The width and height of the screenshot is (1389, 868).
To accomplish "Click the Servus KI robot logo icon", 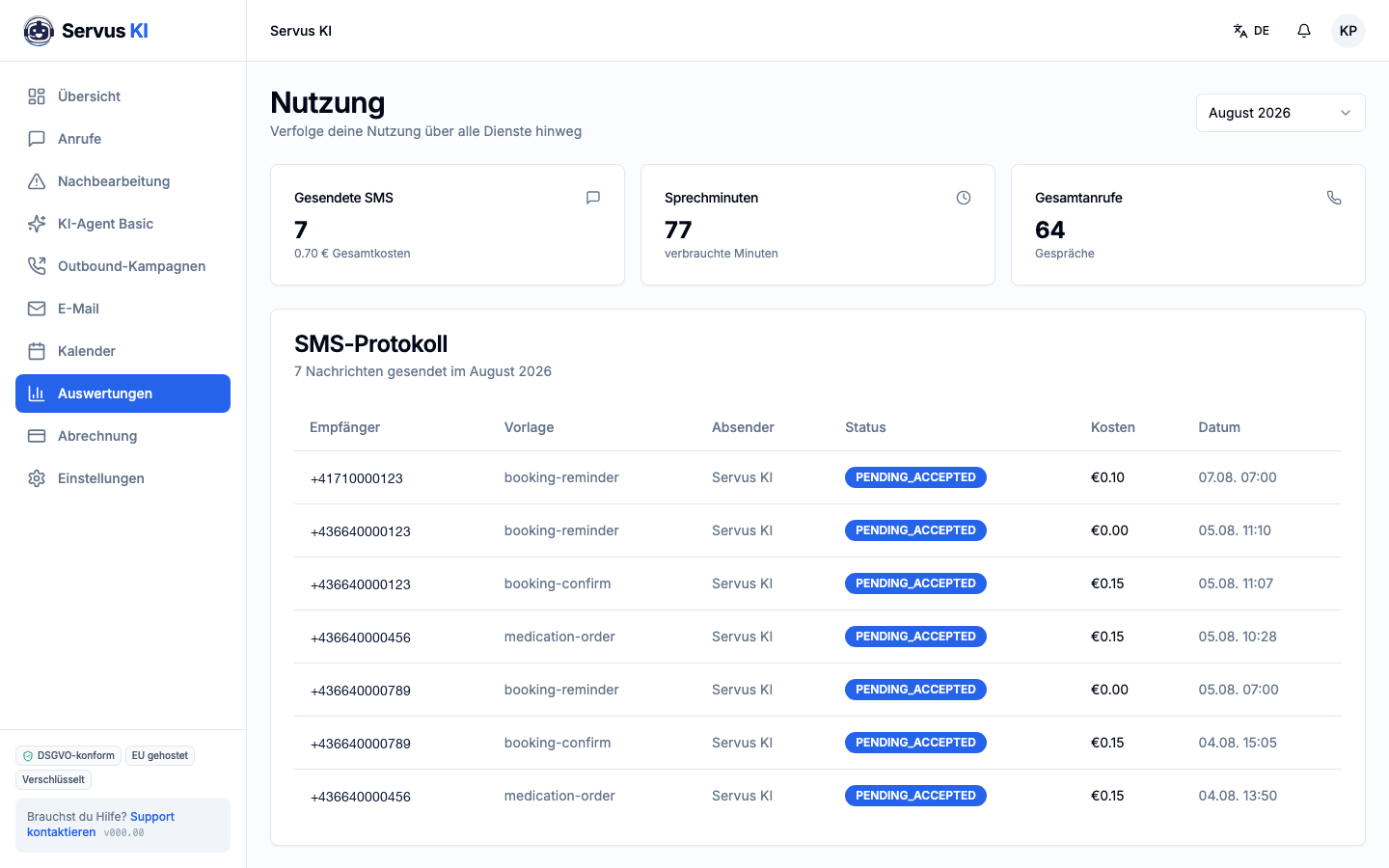I will (39, 31).
